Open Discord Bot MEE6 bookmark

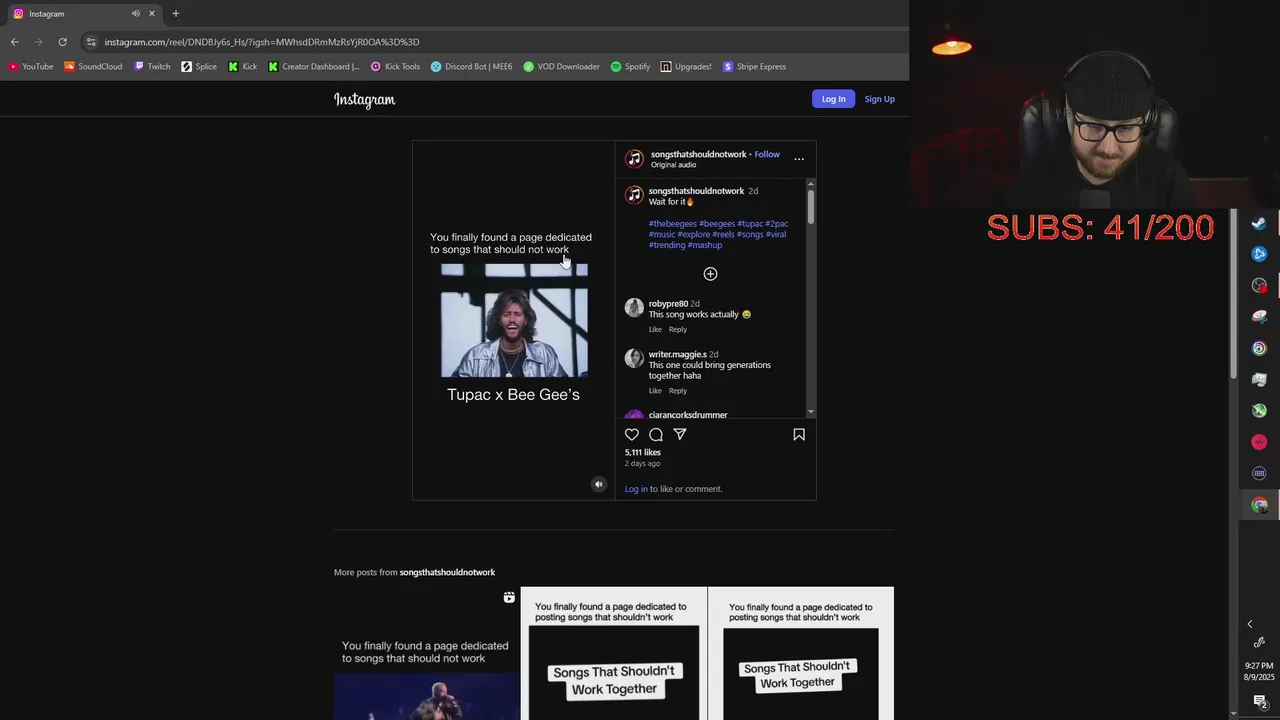[x=471, y=67]
